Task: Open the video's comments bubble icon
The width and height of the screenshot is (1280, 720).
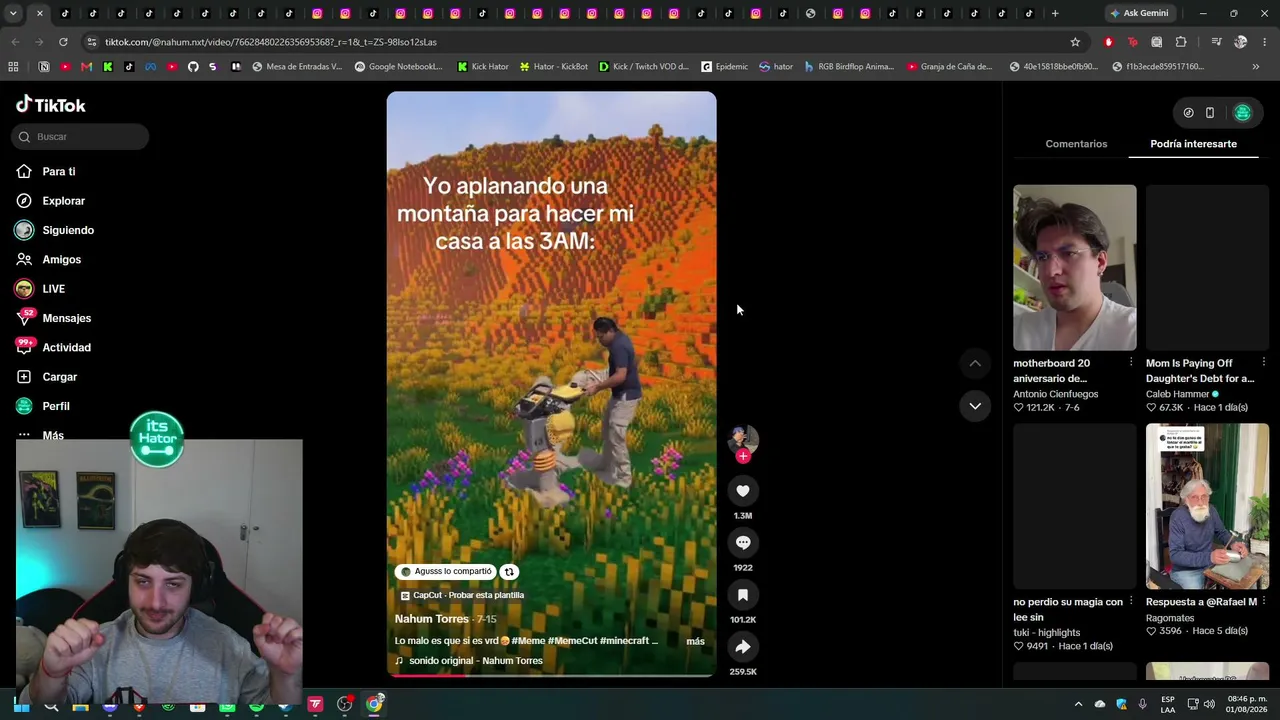Action: click(743, 543)
